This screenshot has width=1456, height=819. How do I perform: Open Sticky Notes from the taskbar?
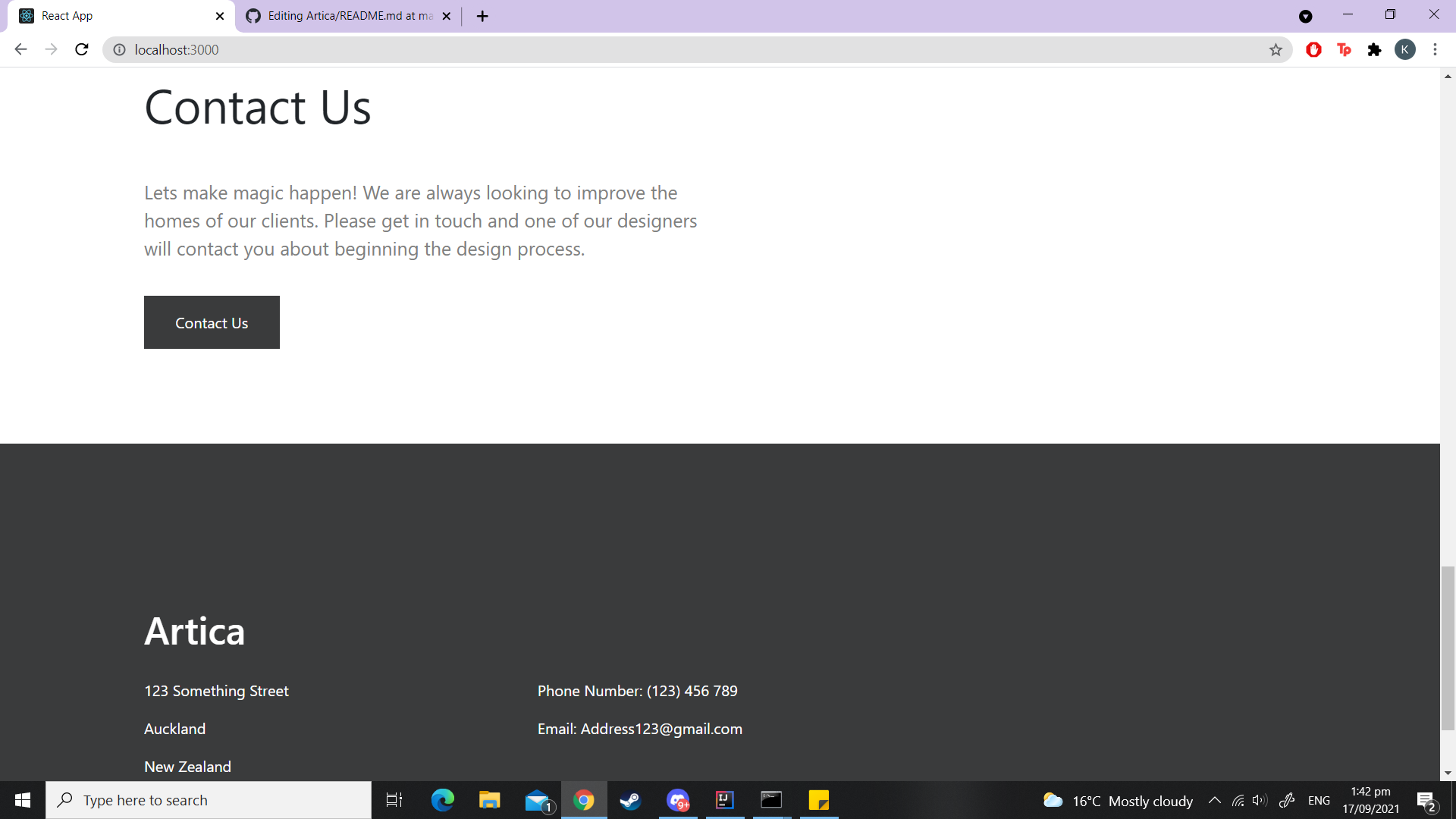click(x=819, y=800)
